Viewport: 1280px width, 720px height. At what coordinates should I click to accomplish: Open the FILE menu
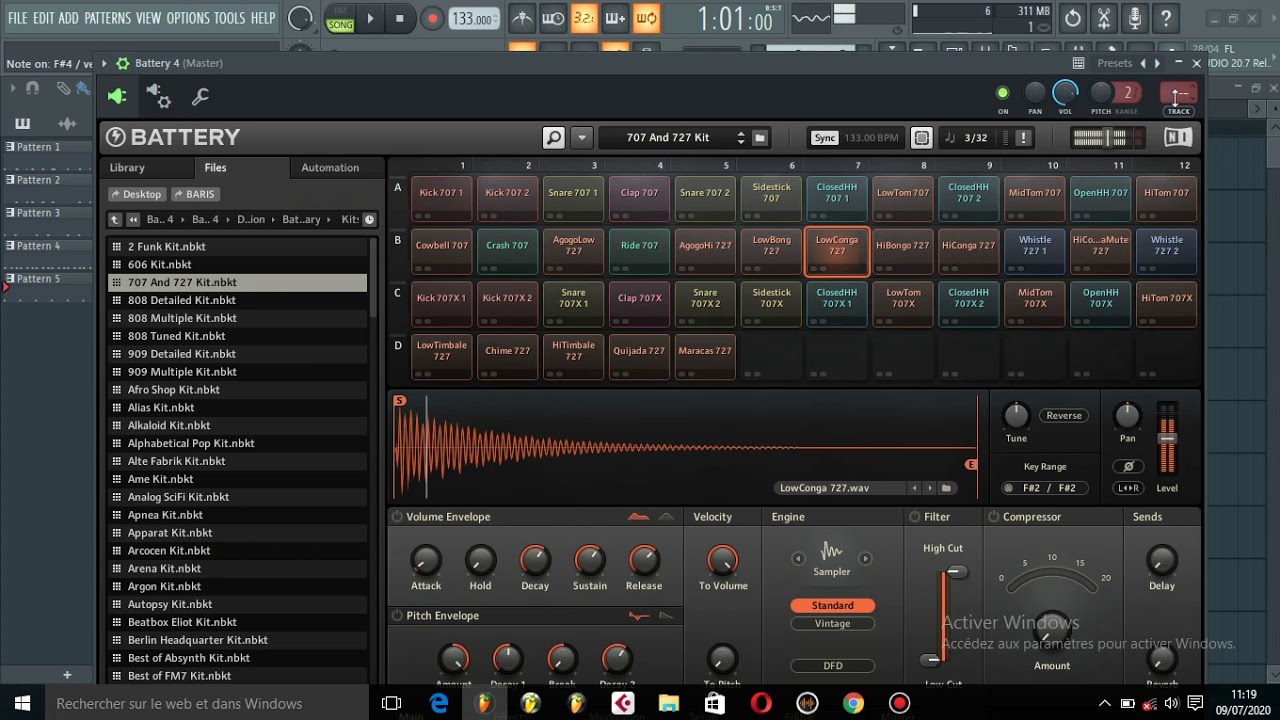[18, 18]
